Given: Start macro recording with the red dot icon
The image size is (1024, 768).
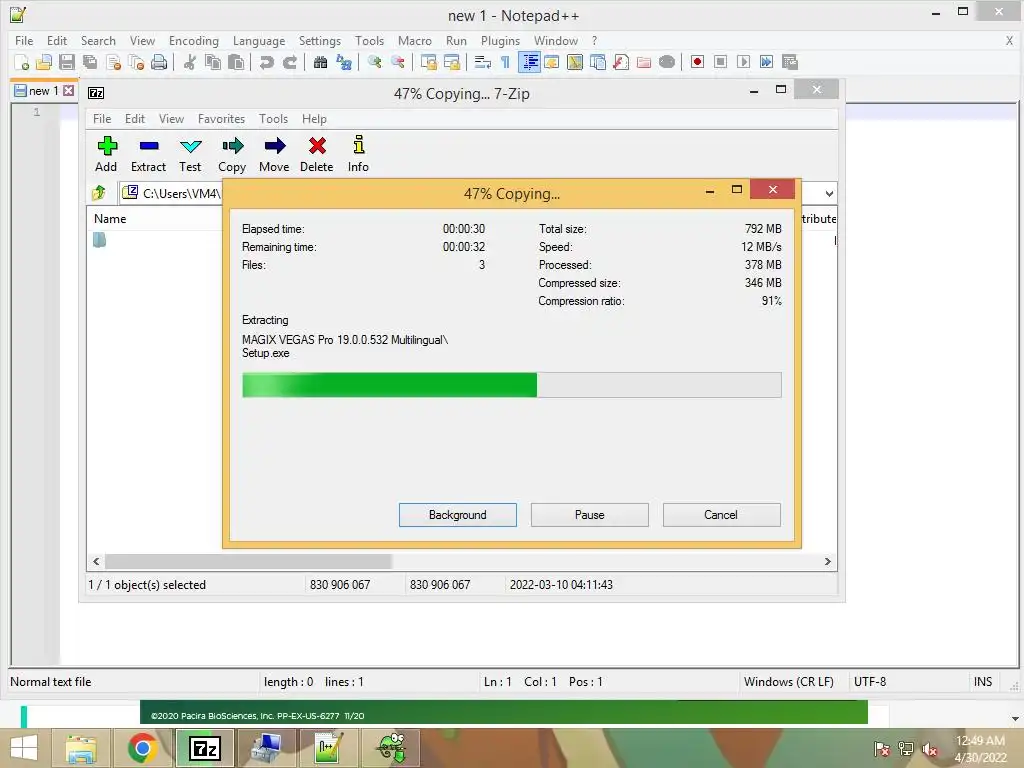Looking at the screenshot, I should (697, 62).
